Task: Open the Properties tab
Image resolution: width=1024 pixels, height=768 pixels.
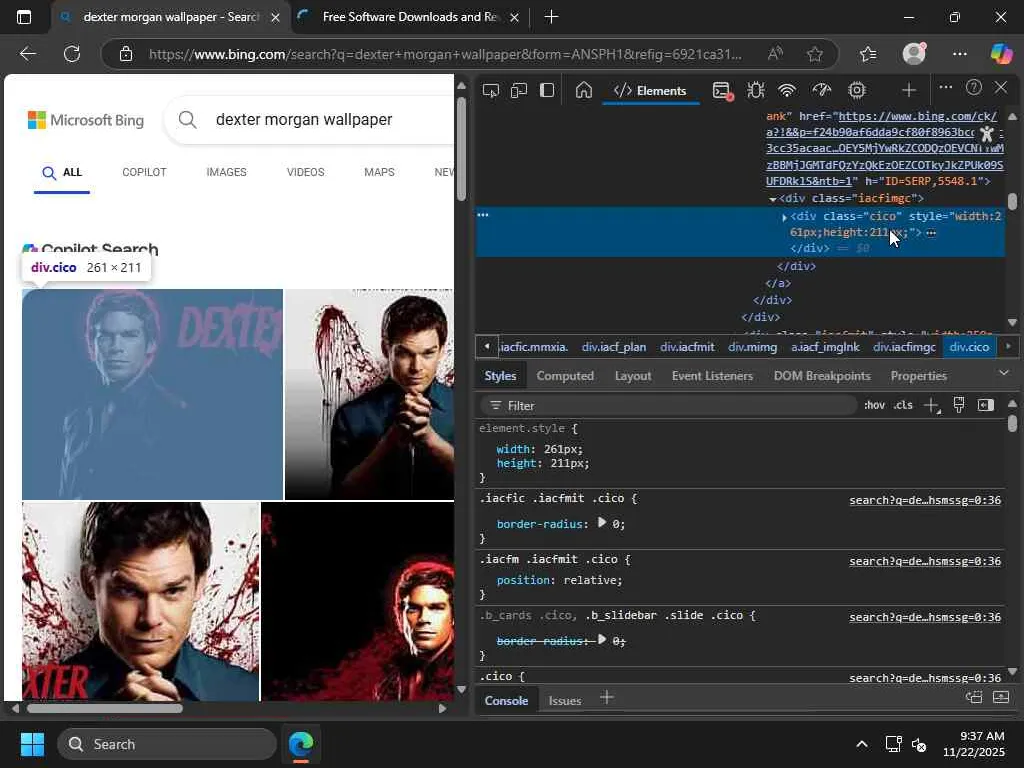Action: [x=918, y=376]
